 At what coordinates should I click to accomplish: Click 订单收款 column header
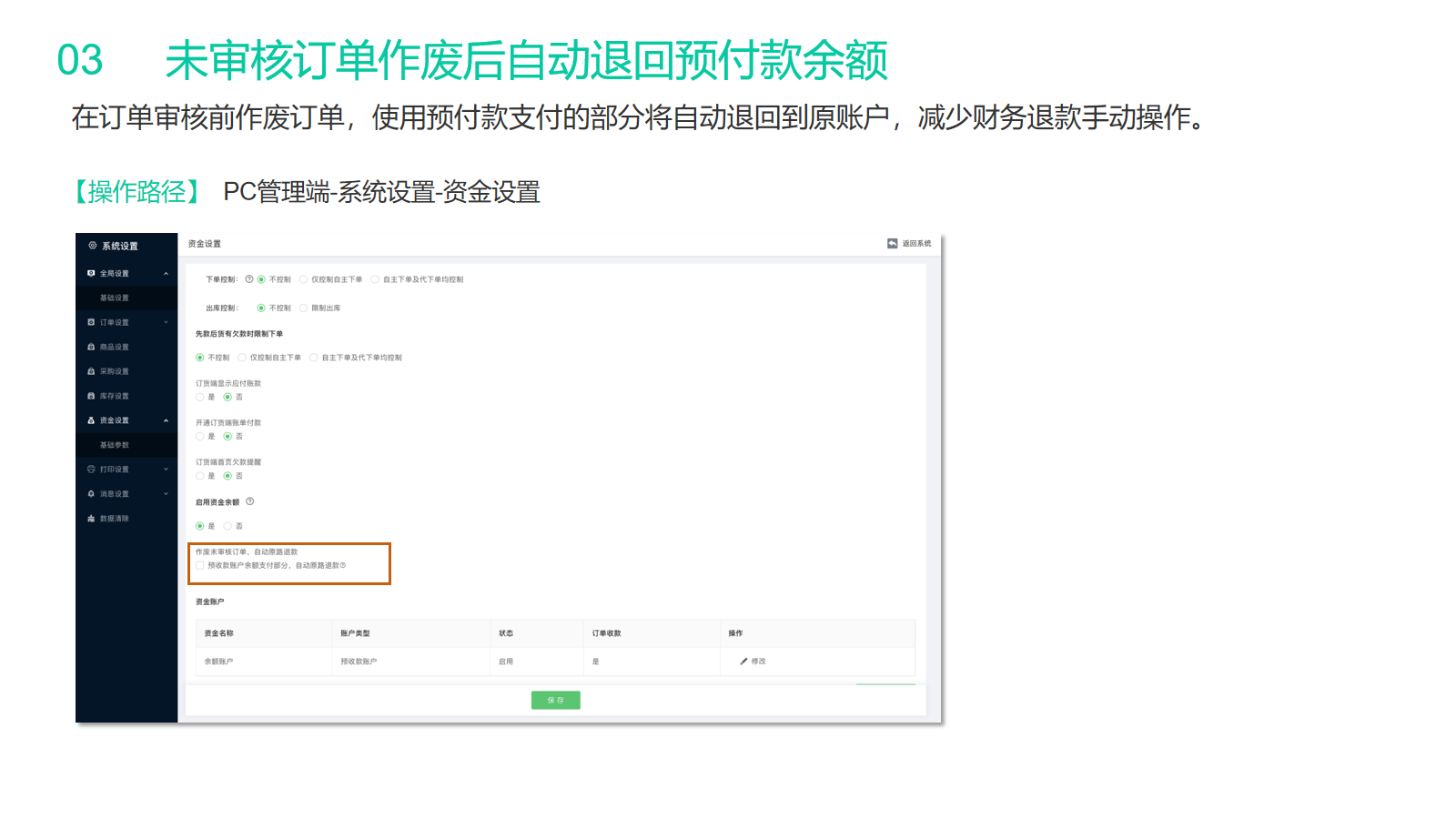pos(607,633)
